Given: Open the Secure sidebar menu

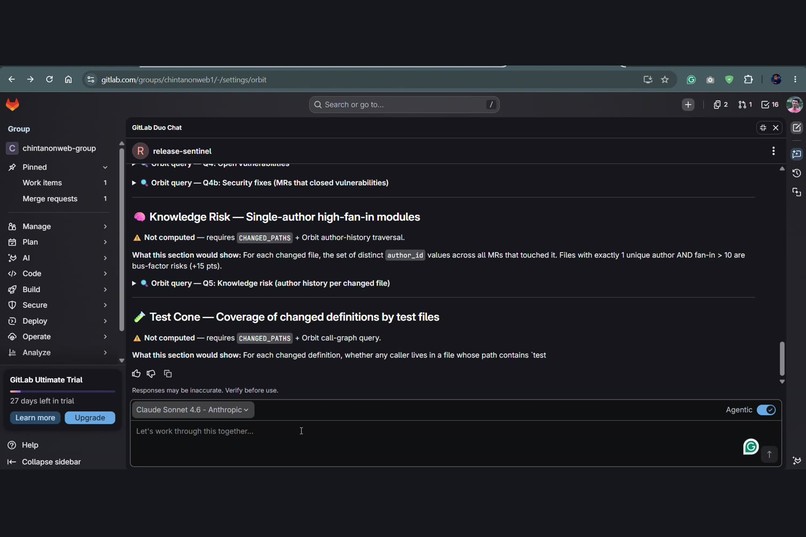Looking at the screenshot, I should click(x=58, y=305).
